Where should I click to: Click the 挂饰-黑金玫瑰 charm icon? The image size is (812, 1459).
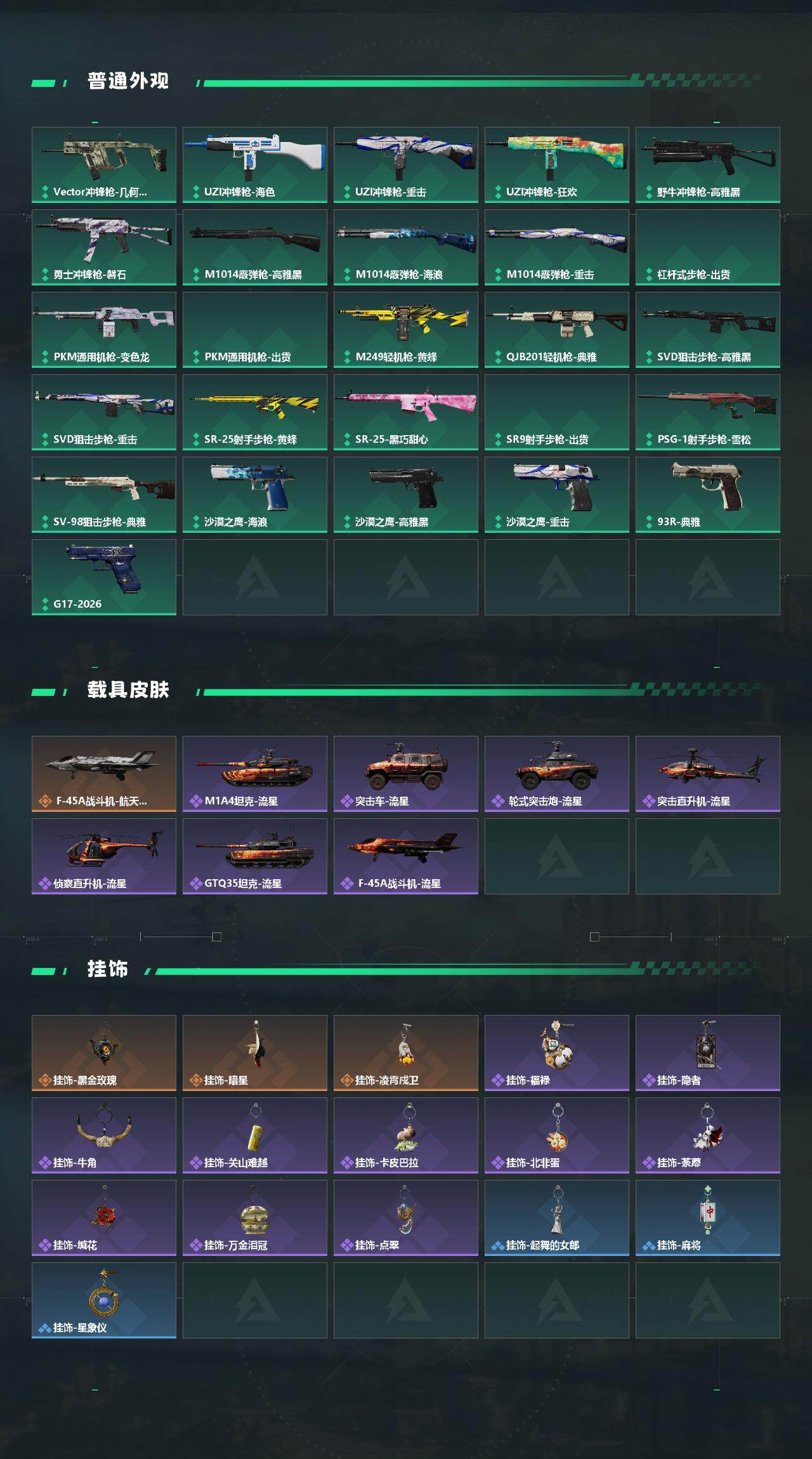coord(104,1053)
